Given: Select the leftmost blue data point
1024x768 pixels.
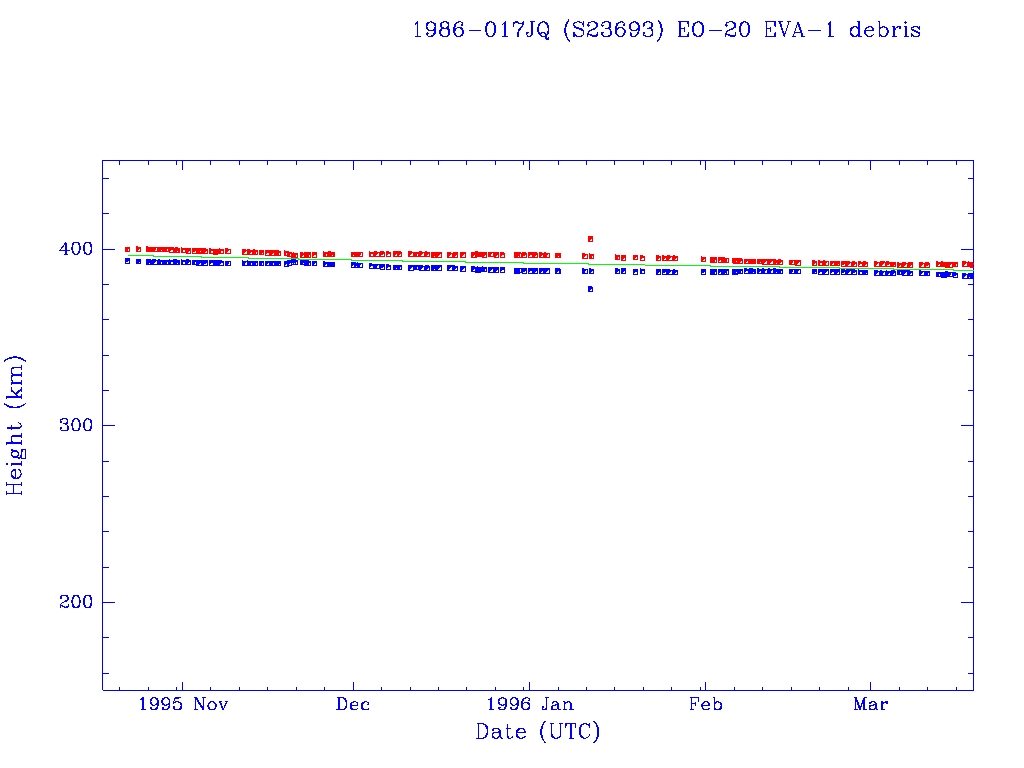Looking at the screenshot, I should [127, 260].
